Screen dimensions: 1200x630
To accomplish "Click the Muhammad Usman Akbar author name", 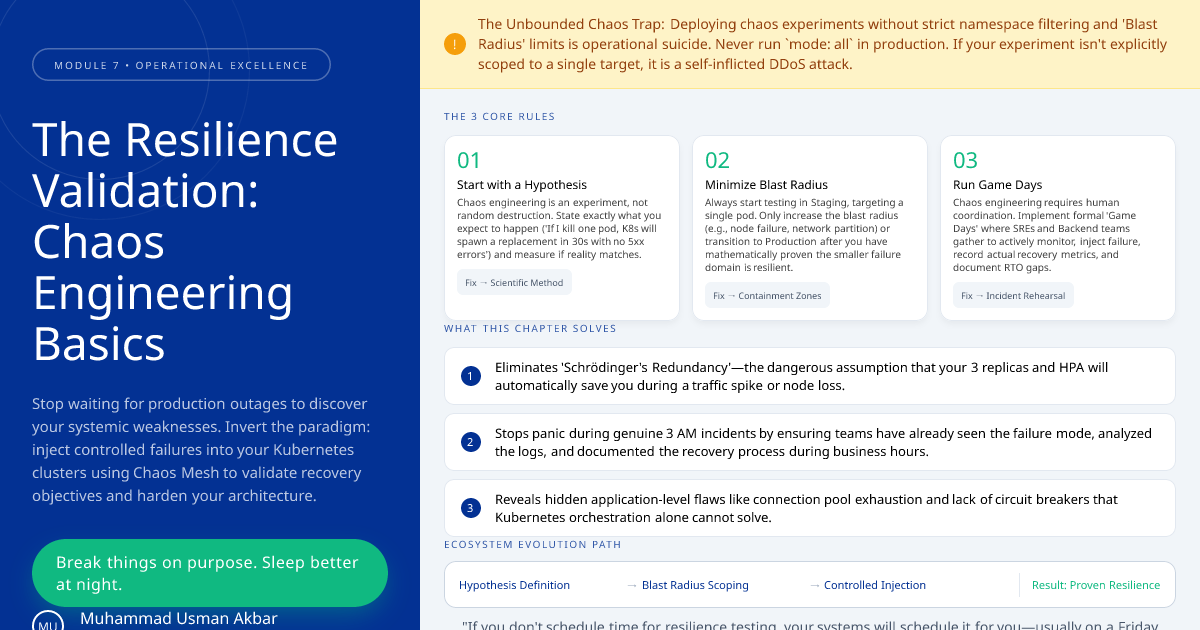I will (179, 618).
